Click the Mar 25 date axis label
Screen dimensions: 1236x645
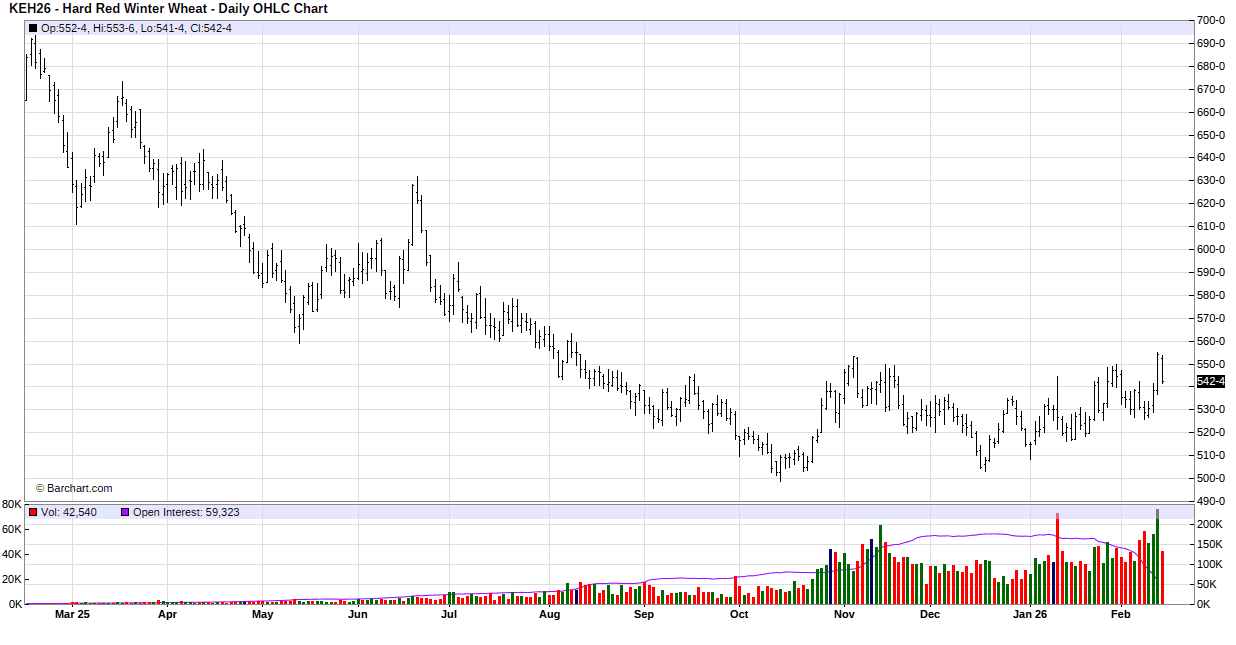[72, 615]
